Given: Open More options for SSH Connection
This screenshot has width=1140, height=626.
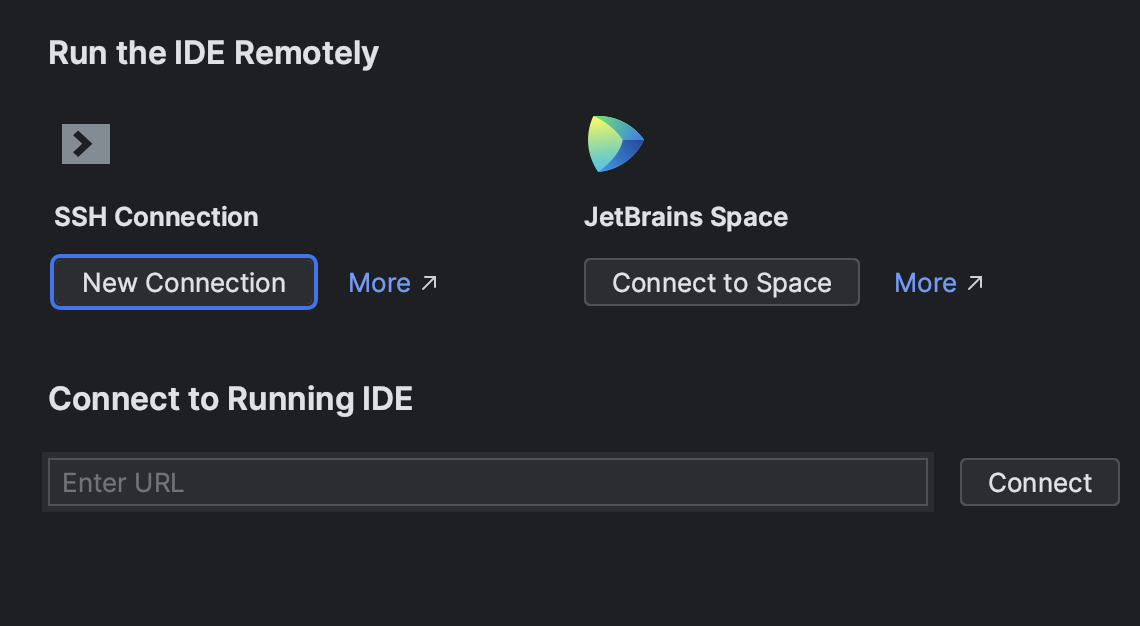Looking at the screenshot, I should pos(380,283).
